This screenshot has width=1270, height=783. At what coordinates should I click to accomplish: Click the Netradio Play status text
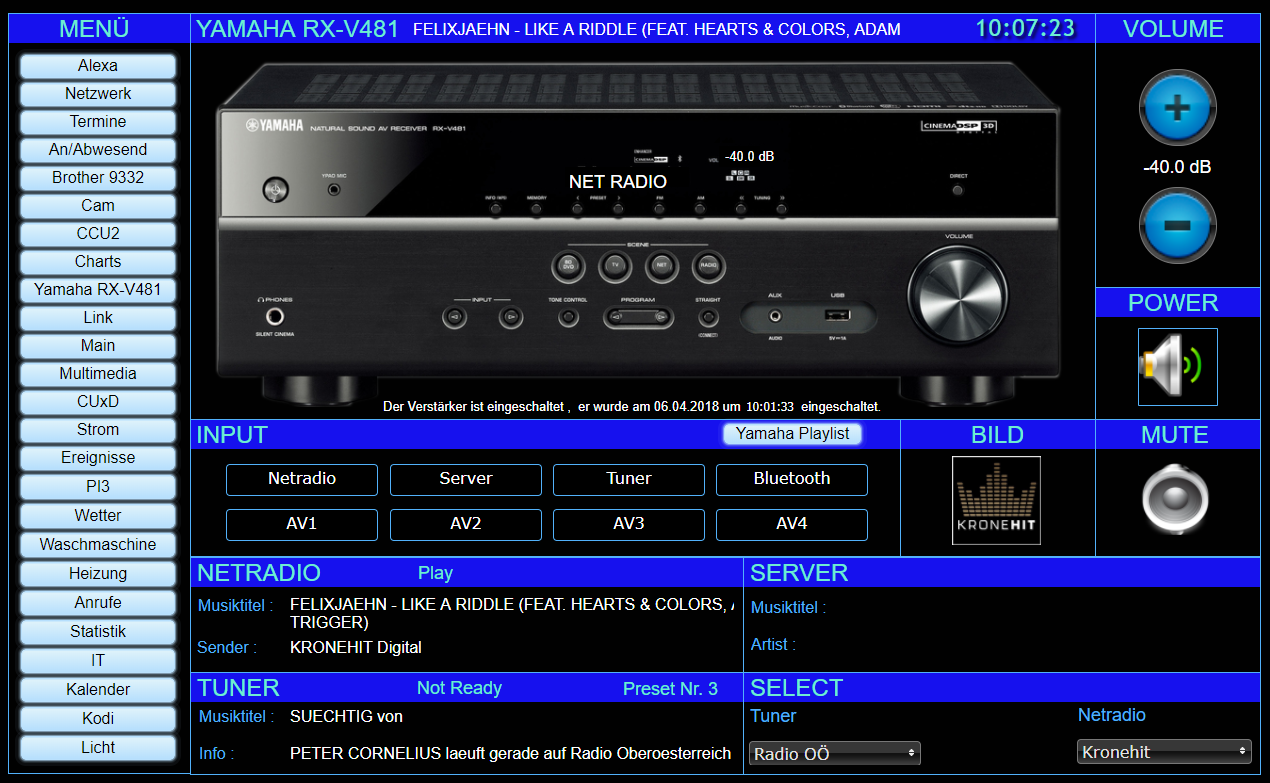(x=435, y=574)
